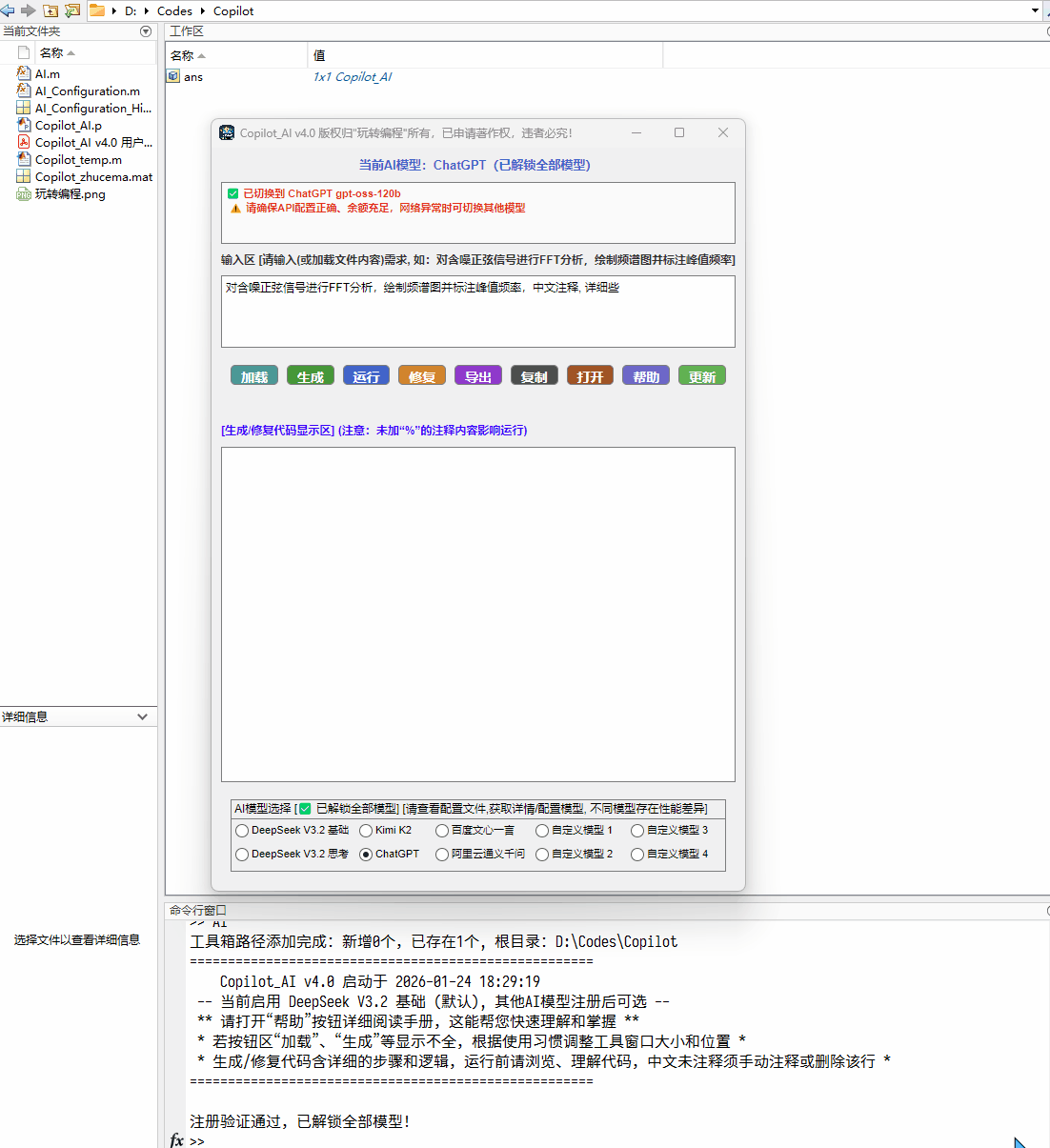Collapse the 详细信息 details panel
The image size is (1050, 1148).
tap(143, 716)
